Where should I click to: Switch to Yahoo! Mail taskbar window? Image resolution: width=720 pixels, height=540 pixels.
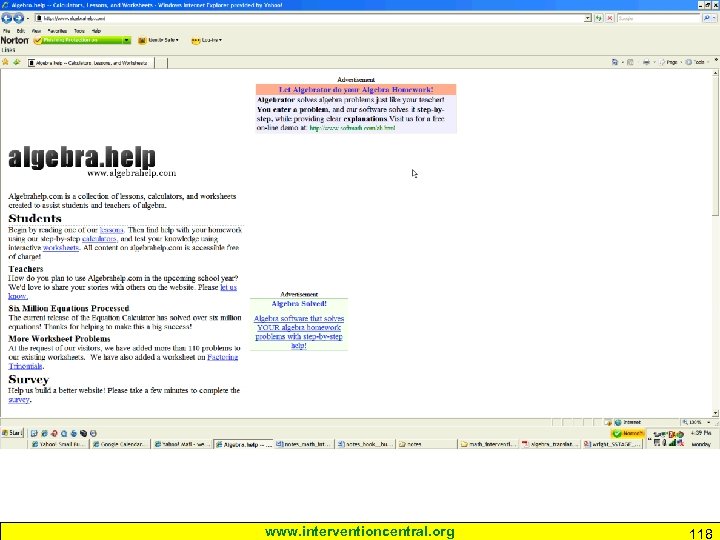click(x=182, y=444)
